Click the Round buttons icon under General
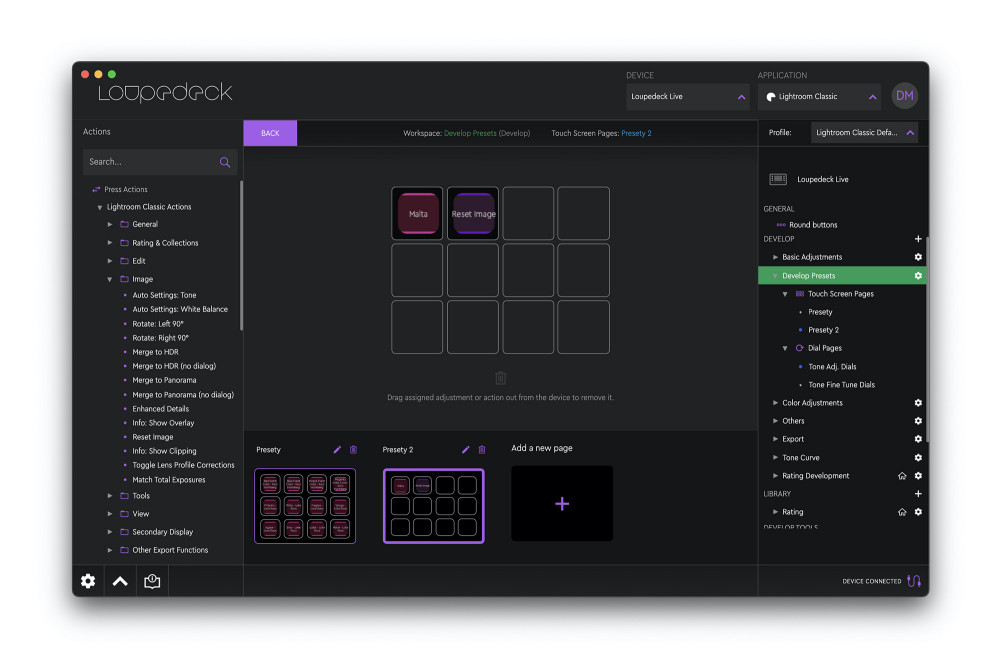The height and width of the screenshot is (667, 1000). click(x=781, y=224)
